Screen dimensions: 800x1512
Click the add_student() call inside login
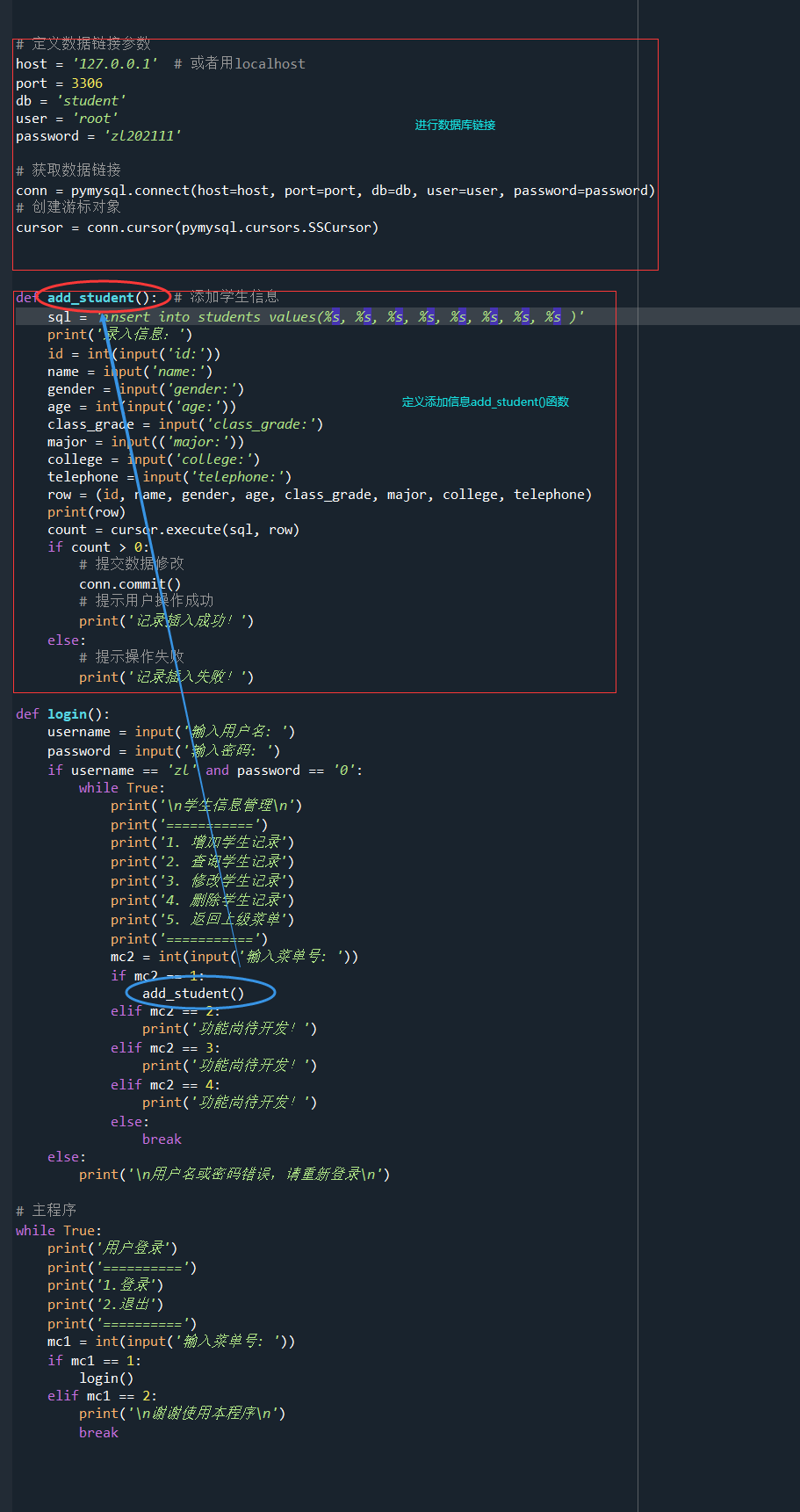[193, 994]
